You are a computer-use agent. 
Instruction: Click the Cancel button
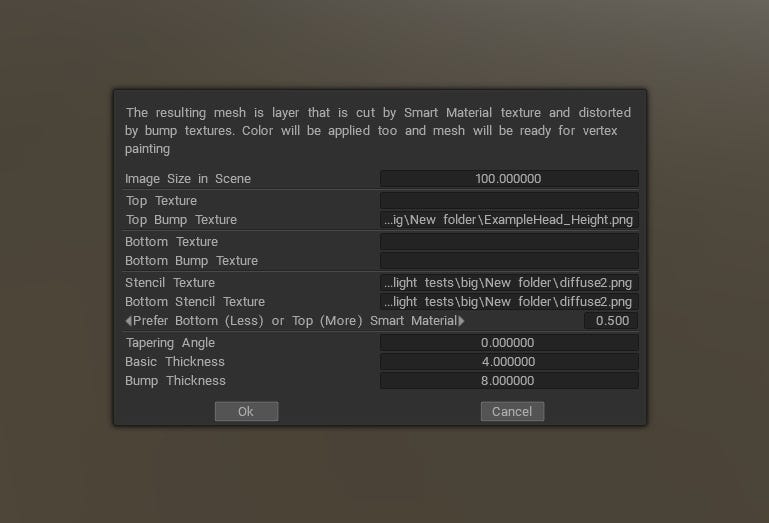[x=512, y=411]
